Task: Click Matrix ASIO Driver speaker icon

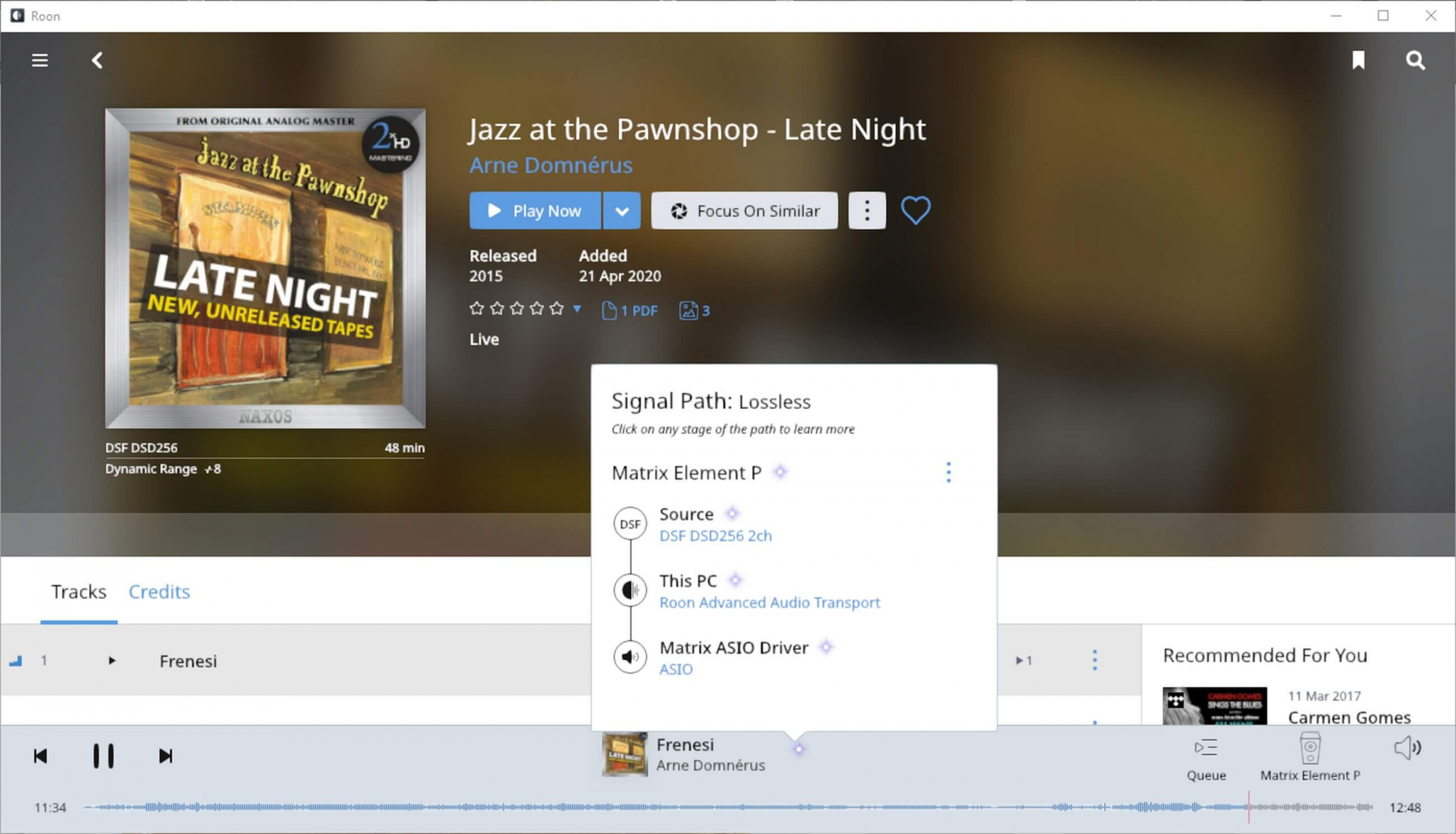Action: [x=630, y=657]
